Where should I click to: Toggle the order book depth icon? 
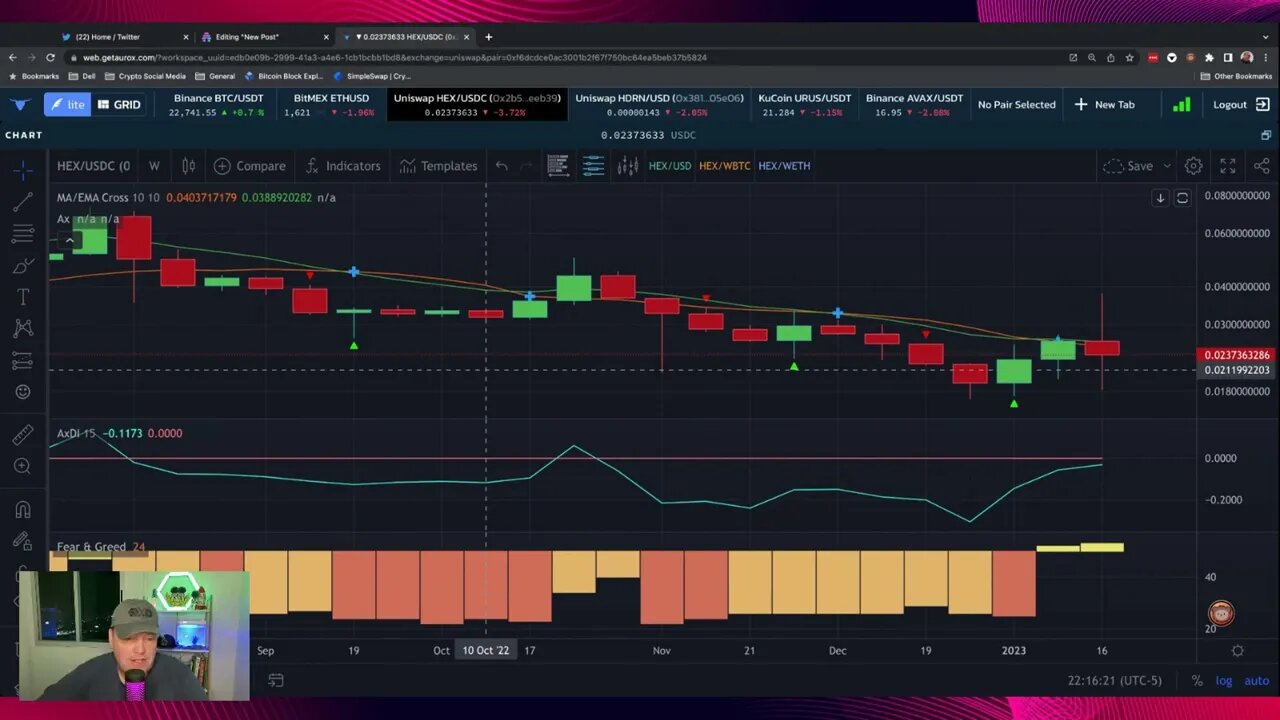point(558,166)
